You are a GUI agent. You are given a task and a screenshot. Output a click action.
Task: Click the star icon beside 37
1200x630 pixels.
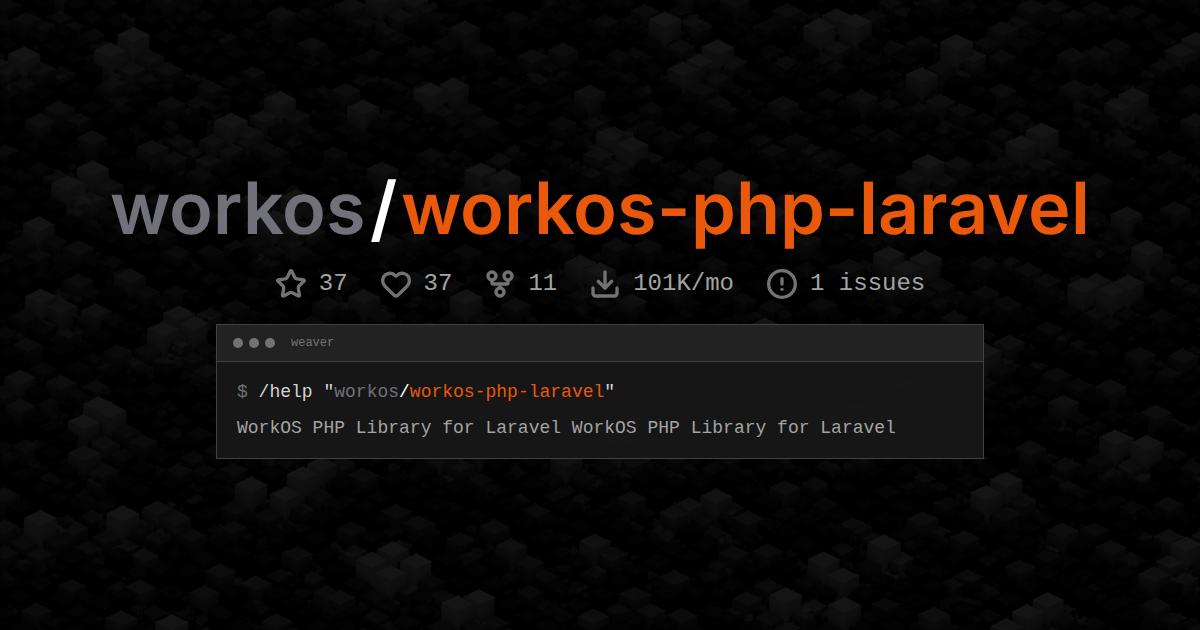click(x=291, y=284)
